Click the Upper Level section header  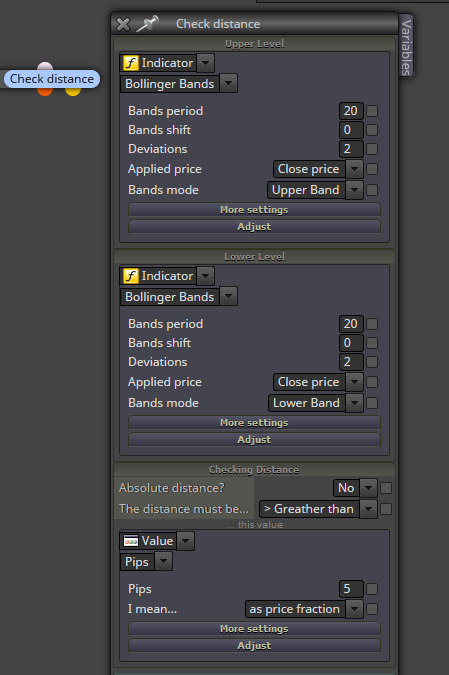(x=254, y=43)
